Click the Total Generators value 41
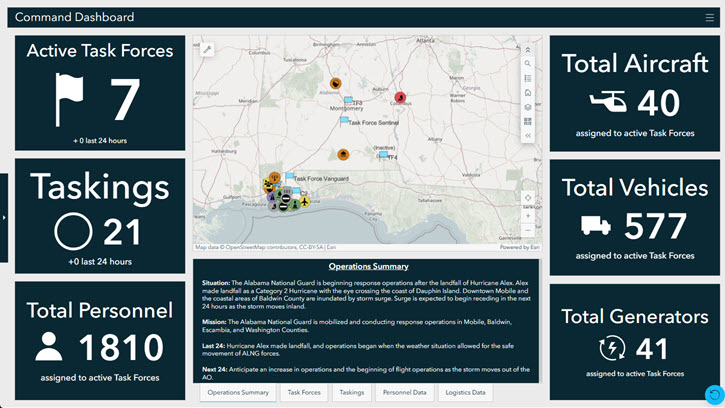 (x=652, y=349)
